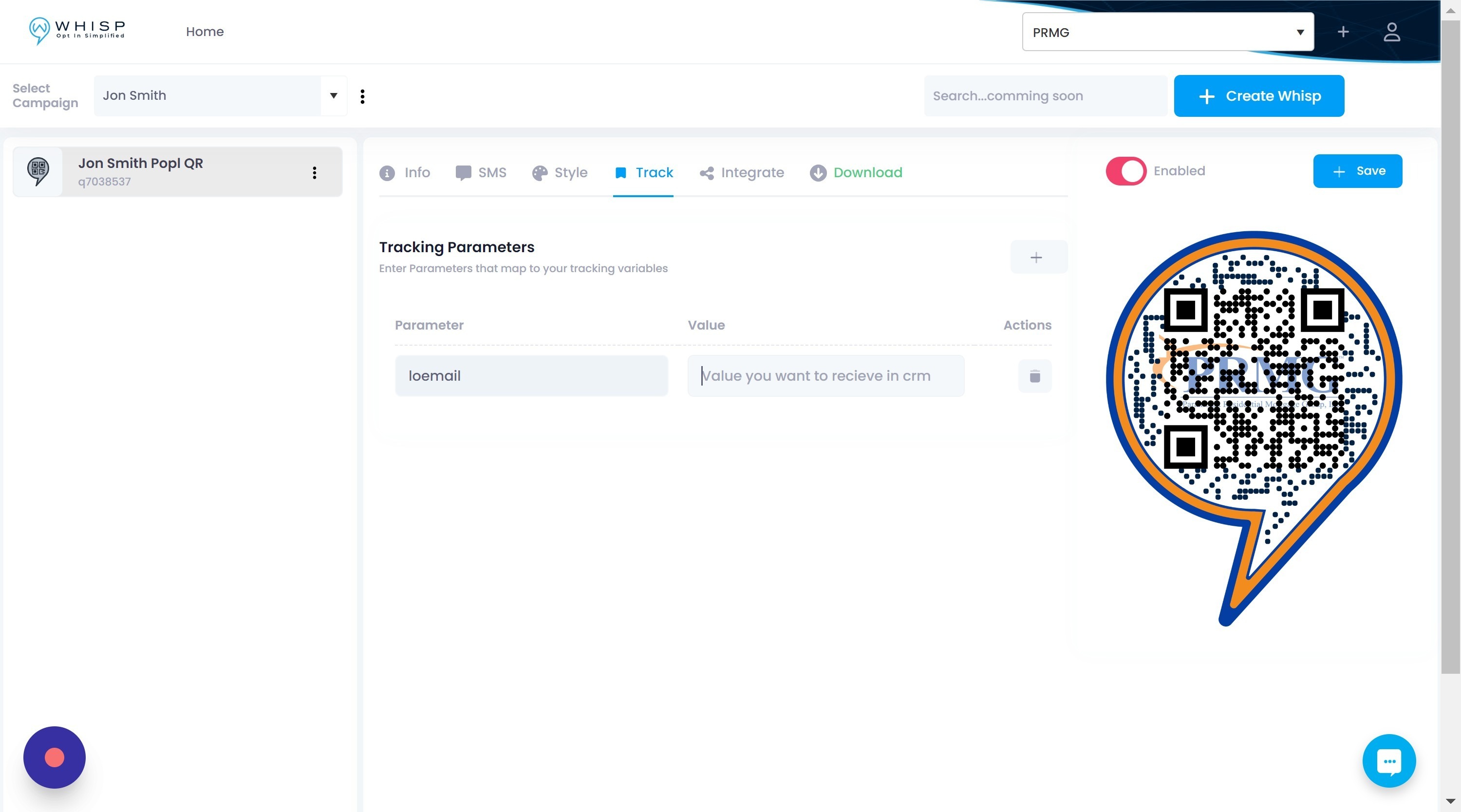This screenshot has height=812, width=1461.
Task: Switch to the SMS tab
Action: [x=481, y=172]
